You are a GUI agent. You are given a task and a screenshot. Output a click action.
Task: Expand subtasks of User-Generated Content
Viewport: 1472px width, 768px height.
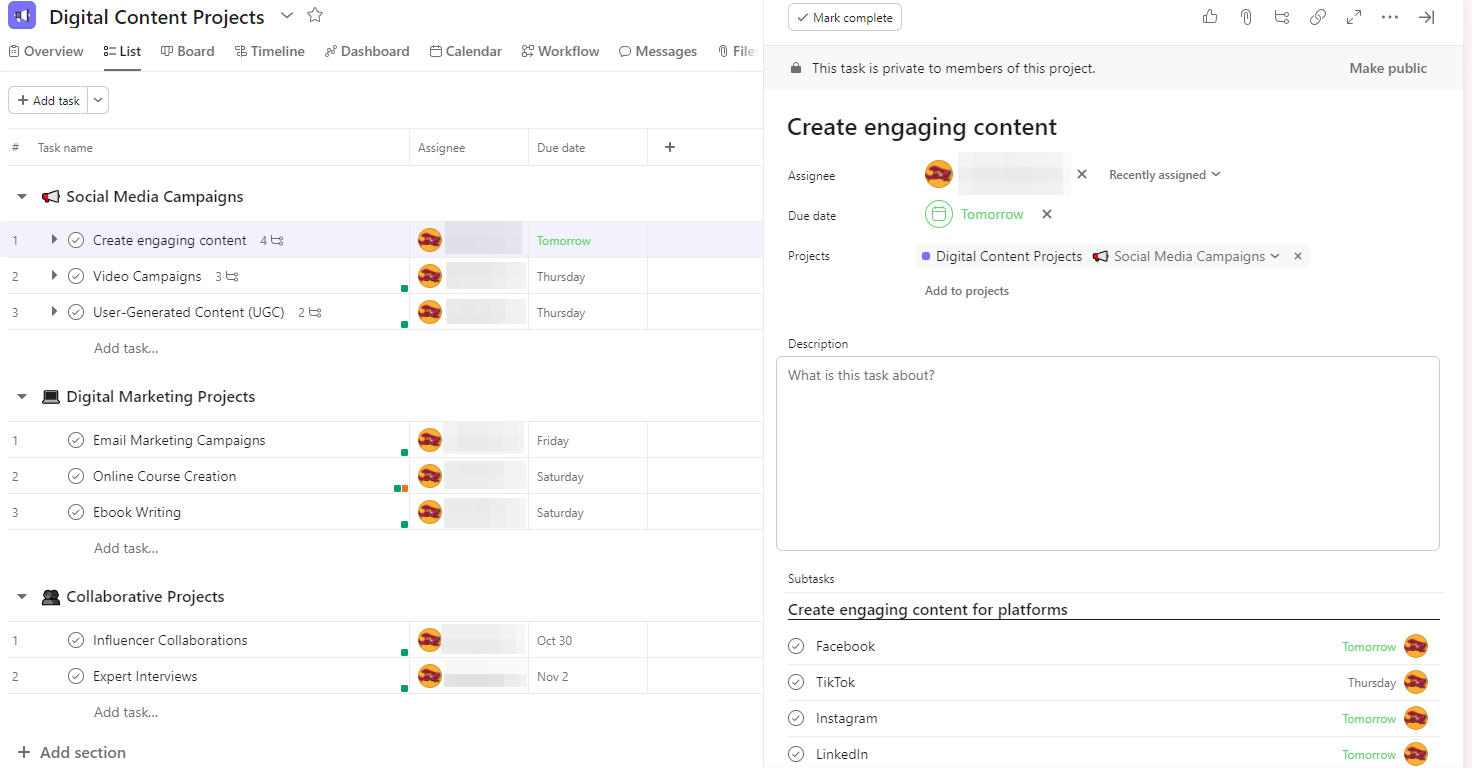(x=54, y=312)
